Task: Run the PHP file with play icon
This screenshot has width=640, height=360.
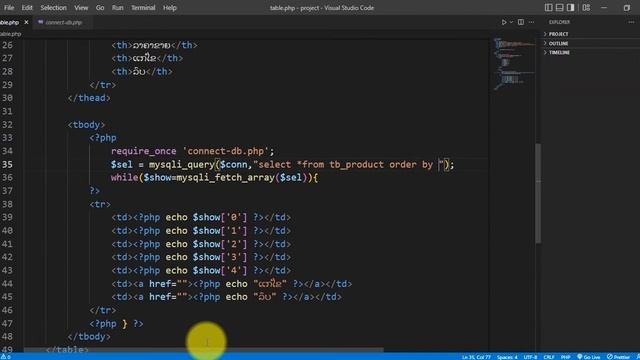Action: [x=504, y=22]
